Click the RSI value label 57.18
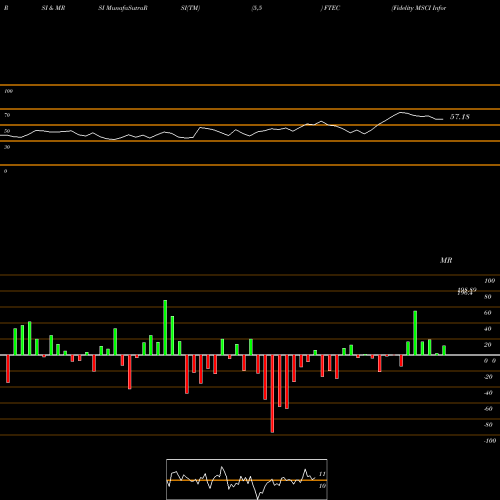The height and width of the screenshot is (500, 500). (460, 117)
